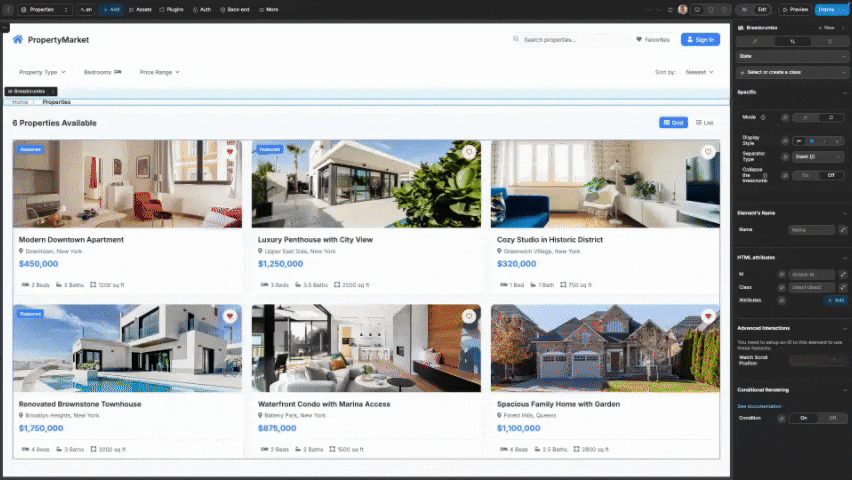
Task: Favorite the Luxury Penthouse with City View
Action: point(469,152)
